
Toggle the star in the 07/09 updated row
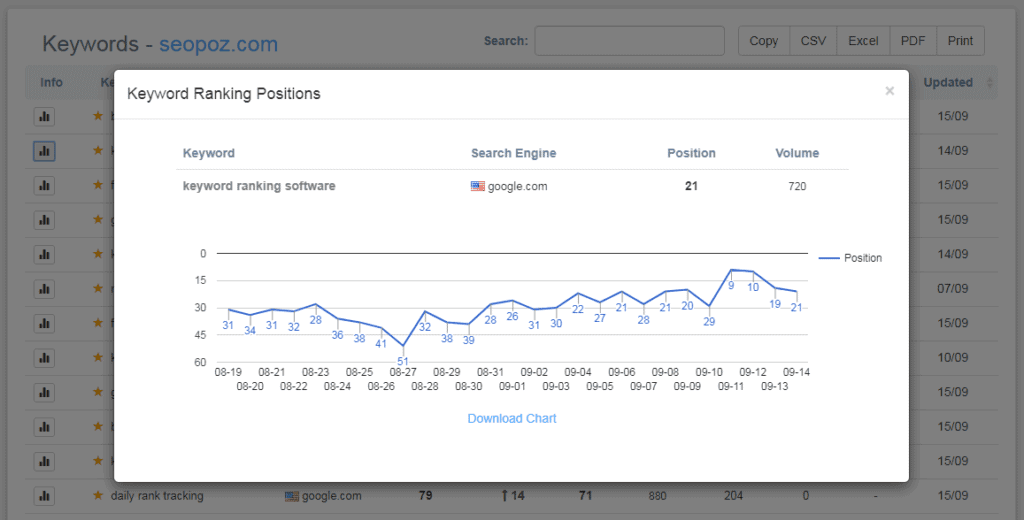(98, 288)
